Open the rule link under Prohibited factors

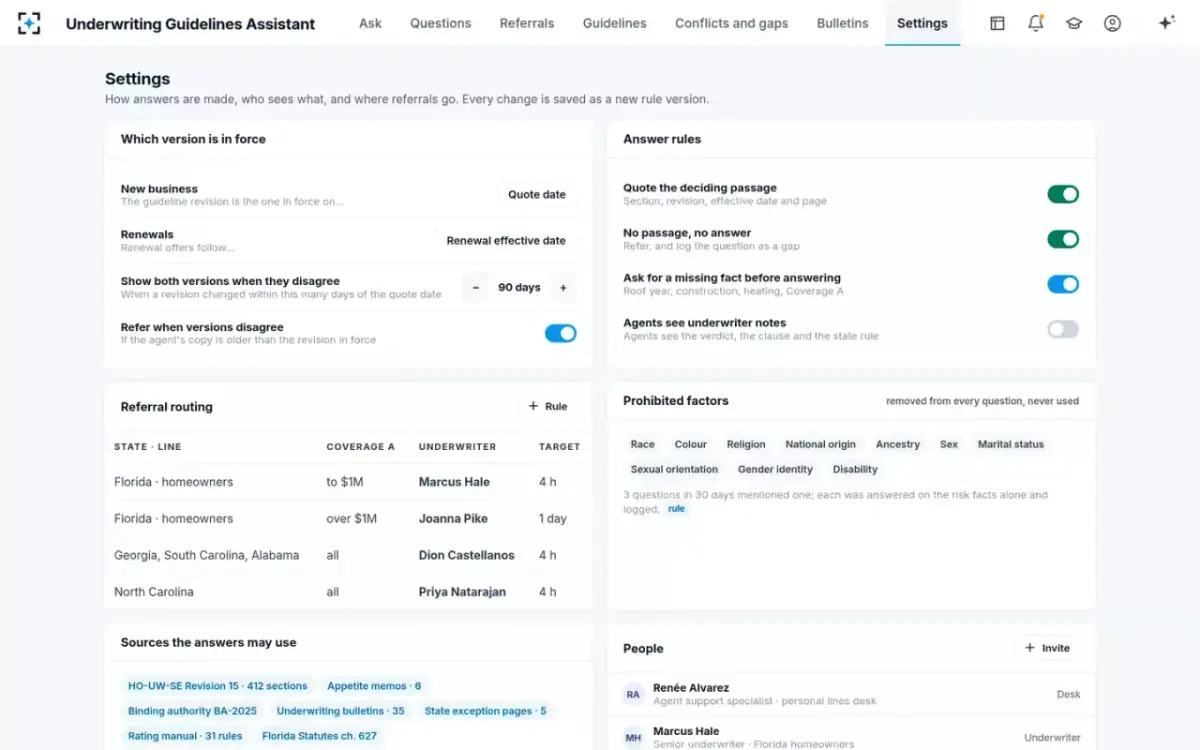coord(677,509)
